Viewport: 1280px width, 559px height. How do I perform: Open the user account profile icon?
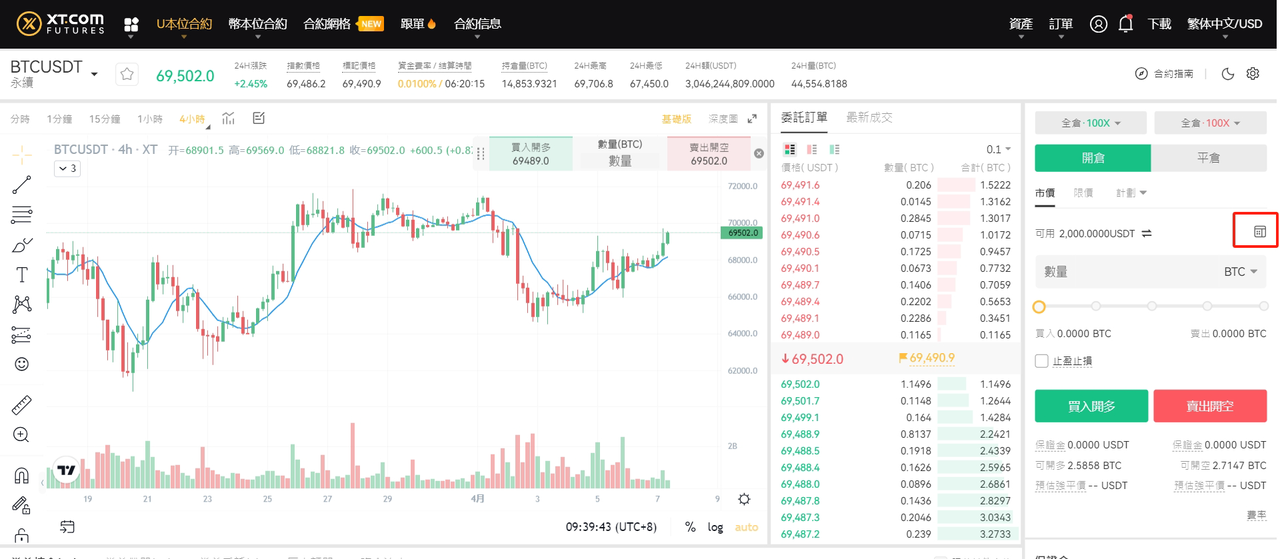(1098, 24)
